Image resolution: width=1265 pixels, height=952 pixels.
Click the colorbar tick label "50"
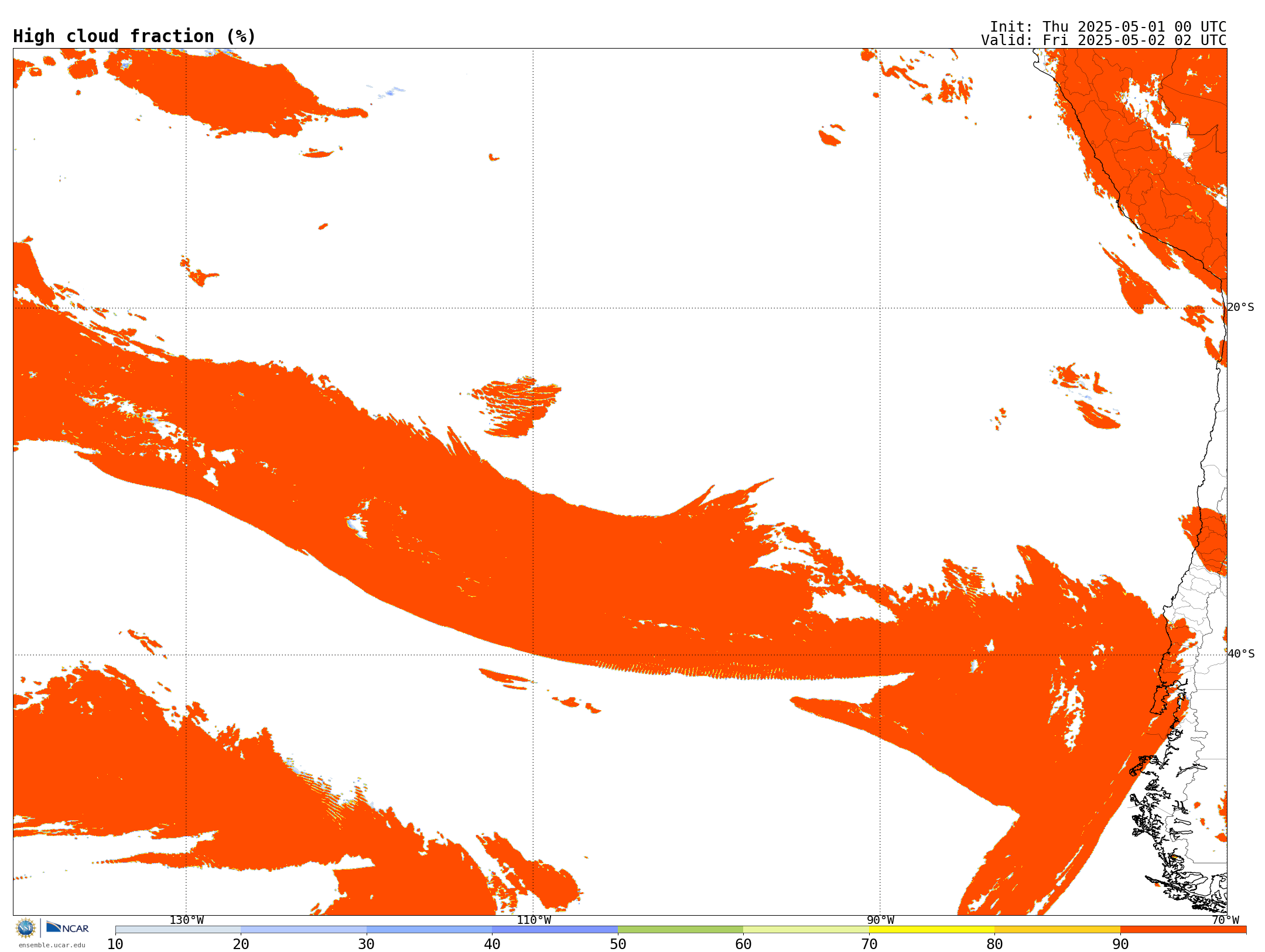[618, 944]
